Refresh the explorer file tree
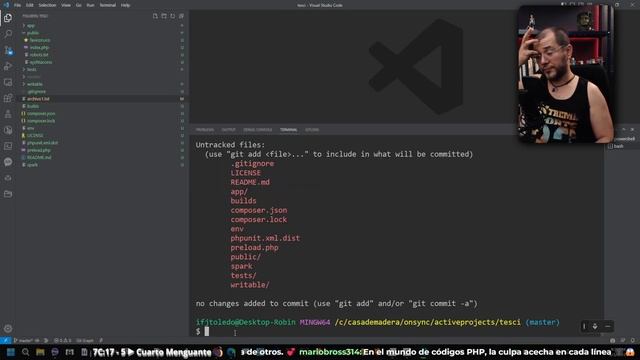640x360 pixels. 173,16
